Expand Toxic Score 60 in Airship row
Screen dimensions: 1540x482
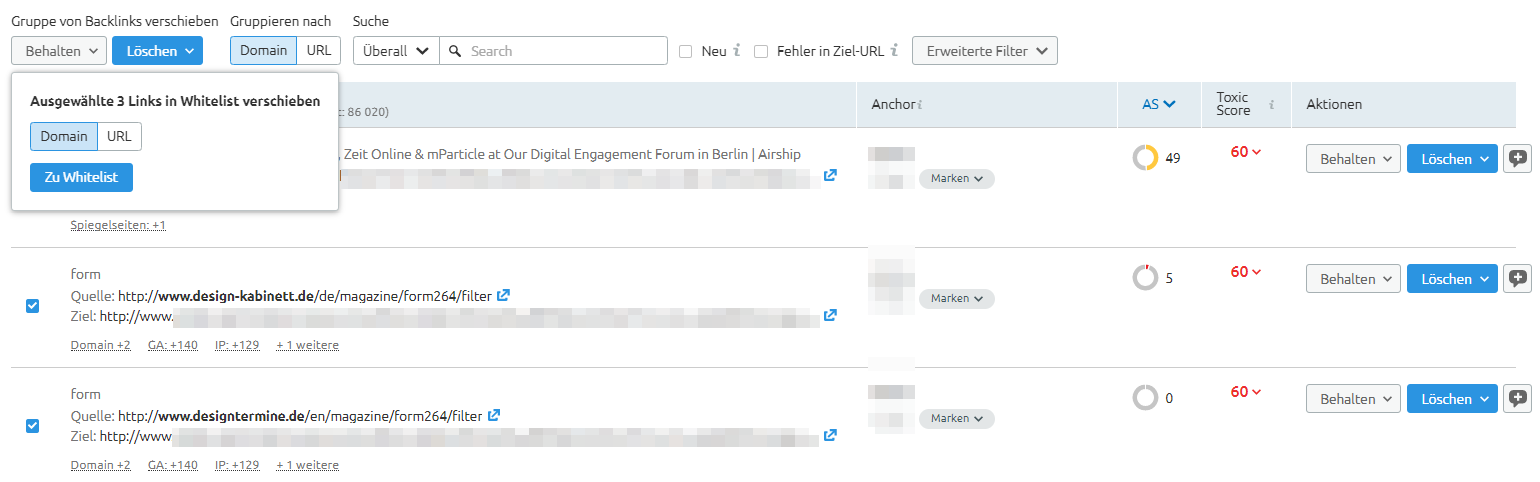click(x=1246, y=152)
